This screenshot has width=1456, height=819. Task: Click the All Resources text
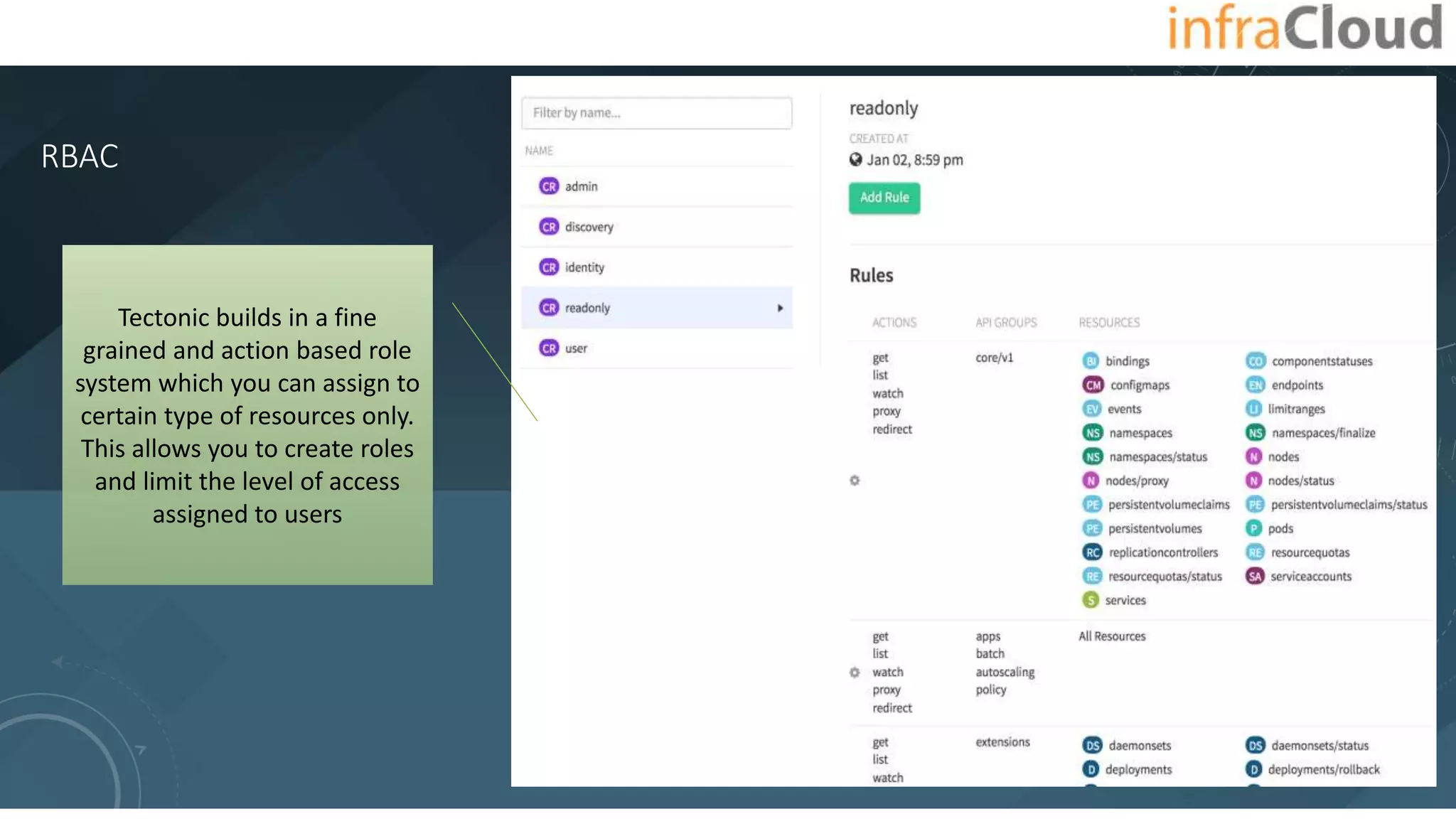1112,636
